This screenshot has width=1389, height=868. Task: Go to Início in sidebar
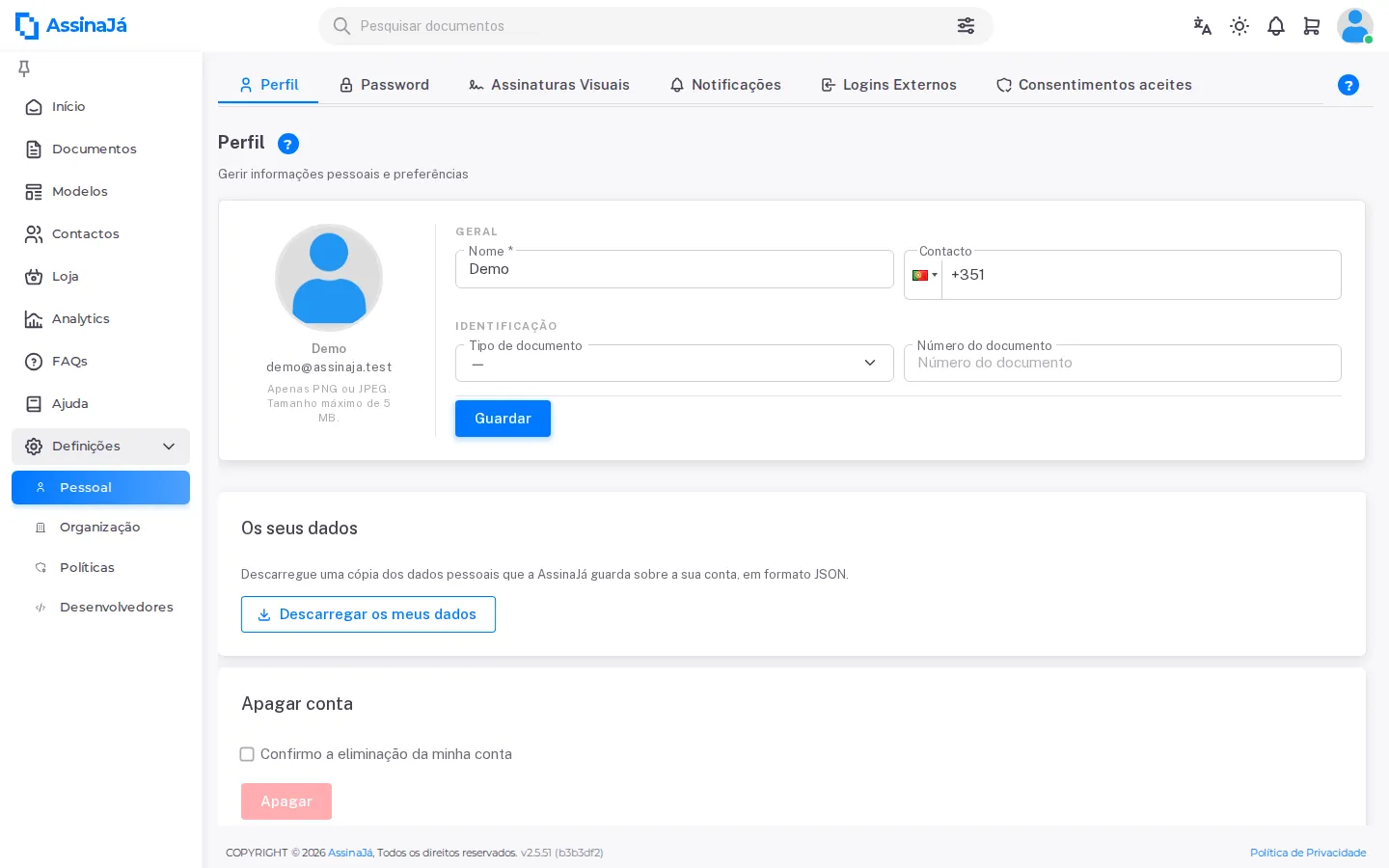(x=100, y=107)
